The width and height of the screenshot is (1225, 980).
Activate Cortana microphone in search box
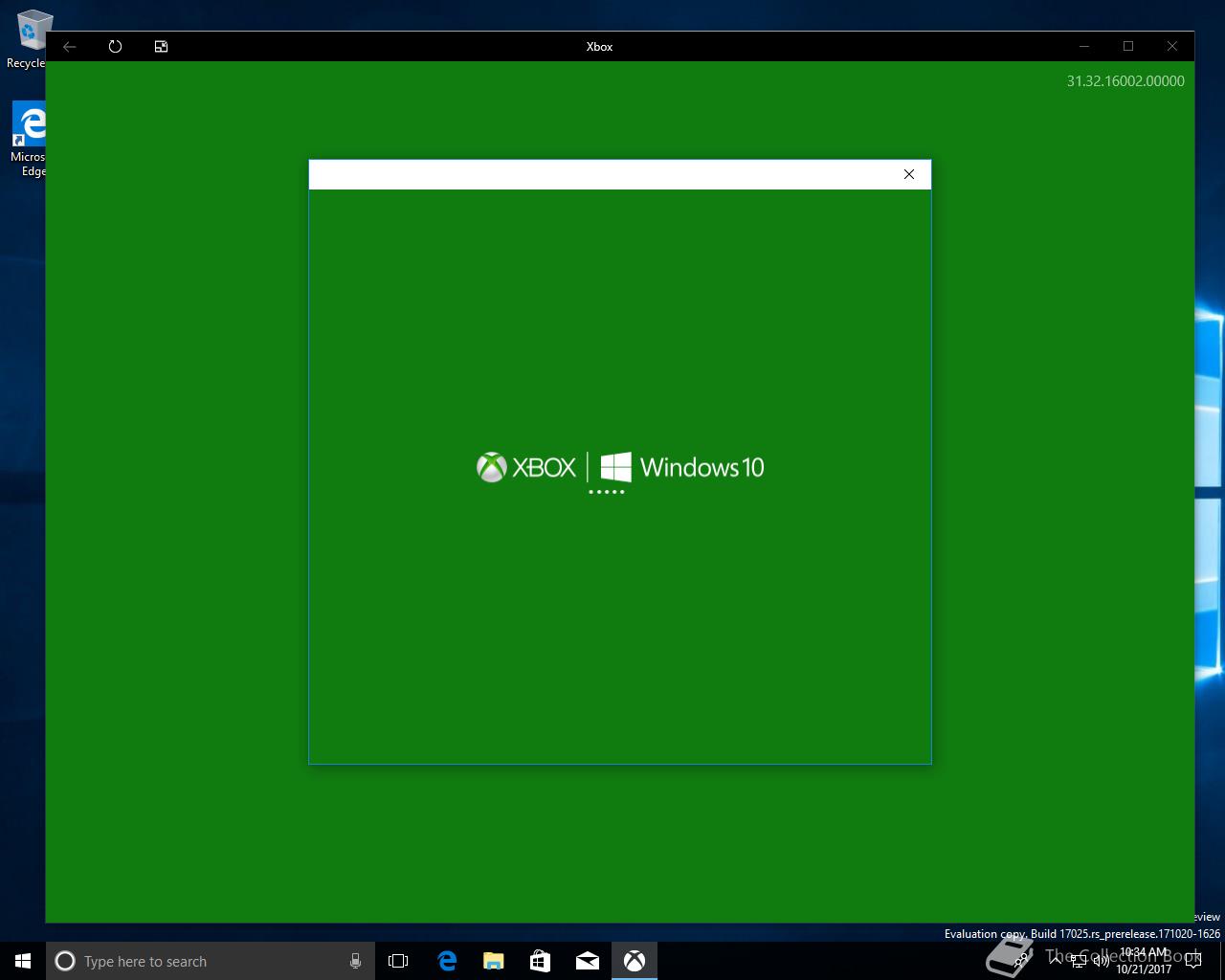pyautogui.click(x=355, y=961)
